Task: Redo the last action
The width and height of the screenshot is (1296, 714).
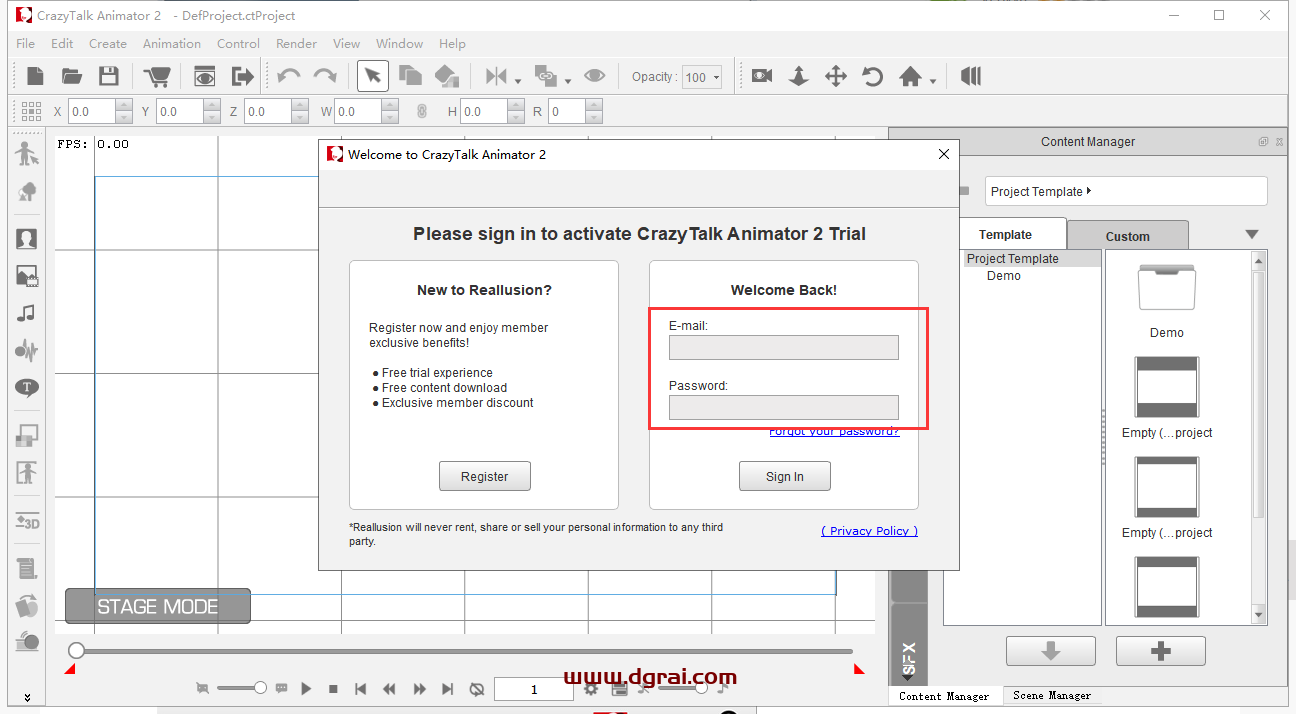Action: point(325,76)
